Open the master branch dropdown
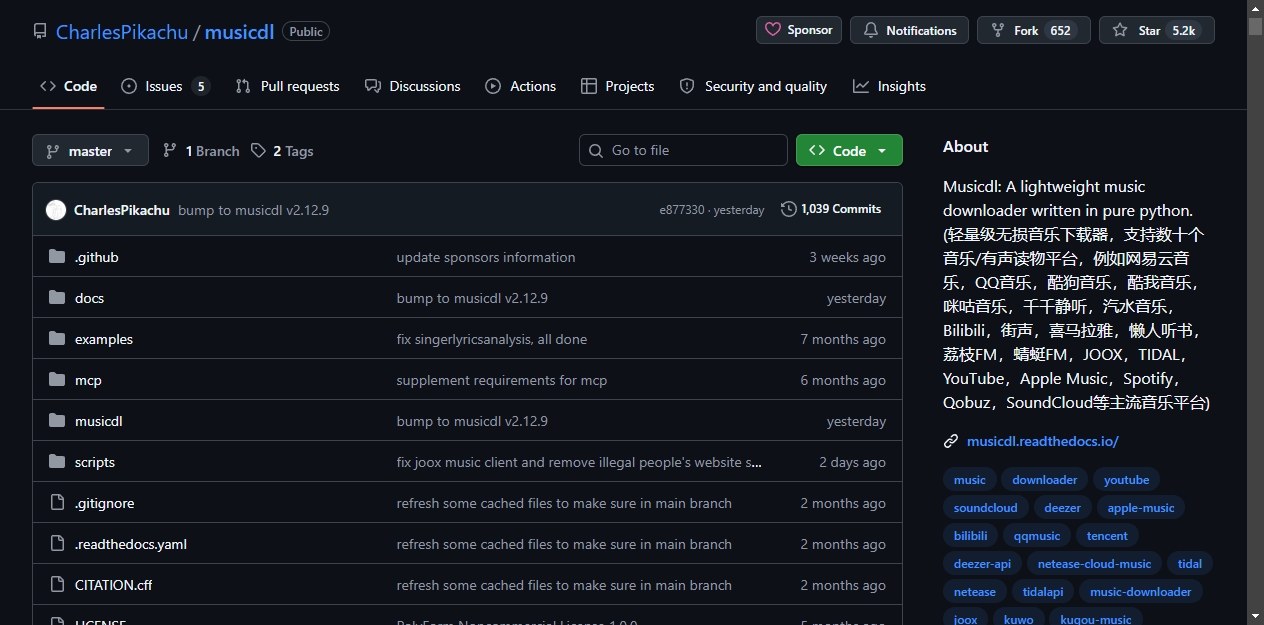This screenshot has width=1264, height=625. point(90,150)
